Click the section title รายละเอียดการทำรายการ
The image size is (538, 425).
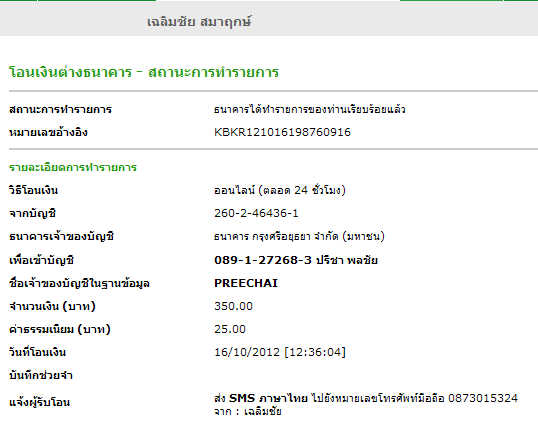coord(73,167)
